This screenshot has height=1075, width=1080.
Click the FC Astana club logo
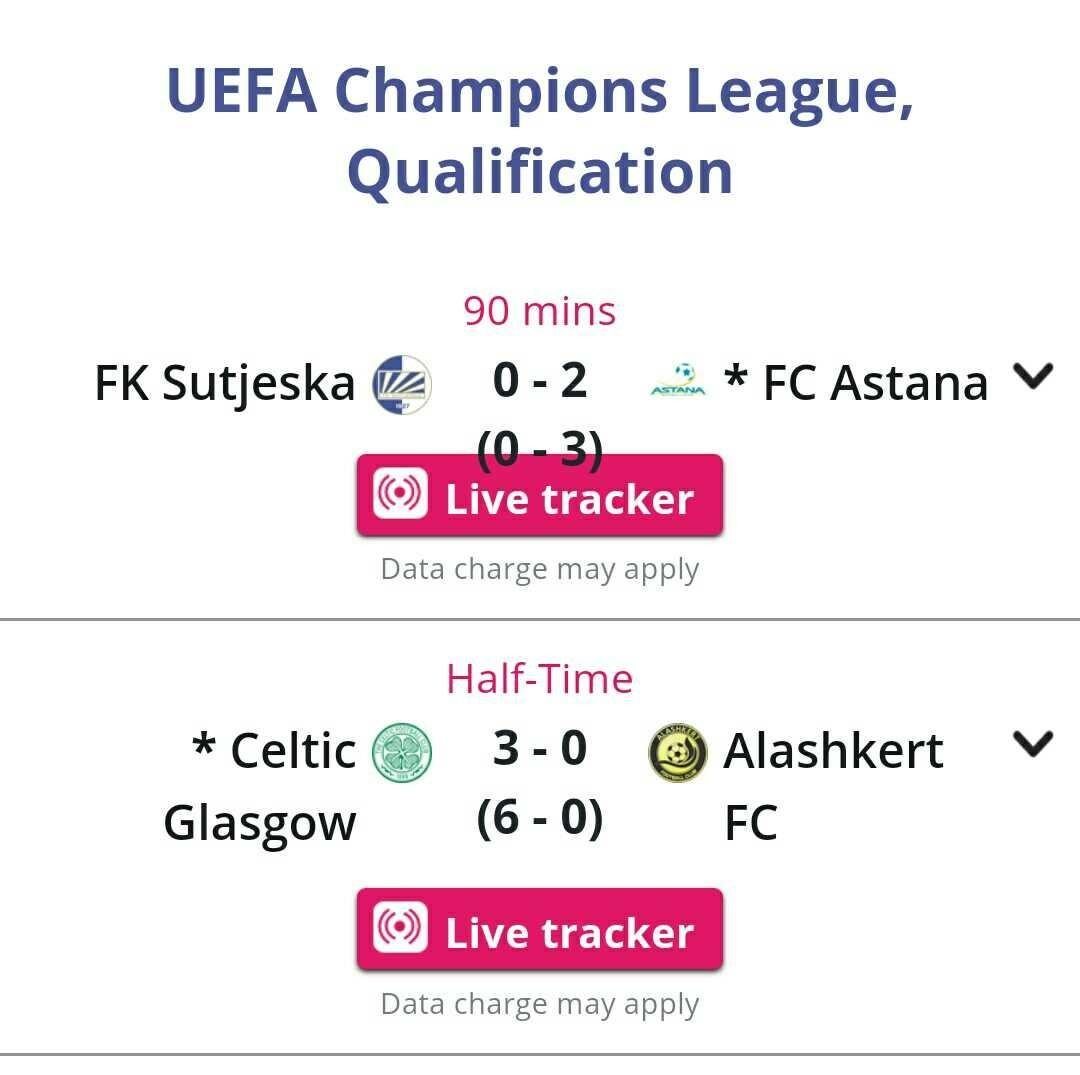click(x=678, y=382)
